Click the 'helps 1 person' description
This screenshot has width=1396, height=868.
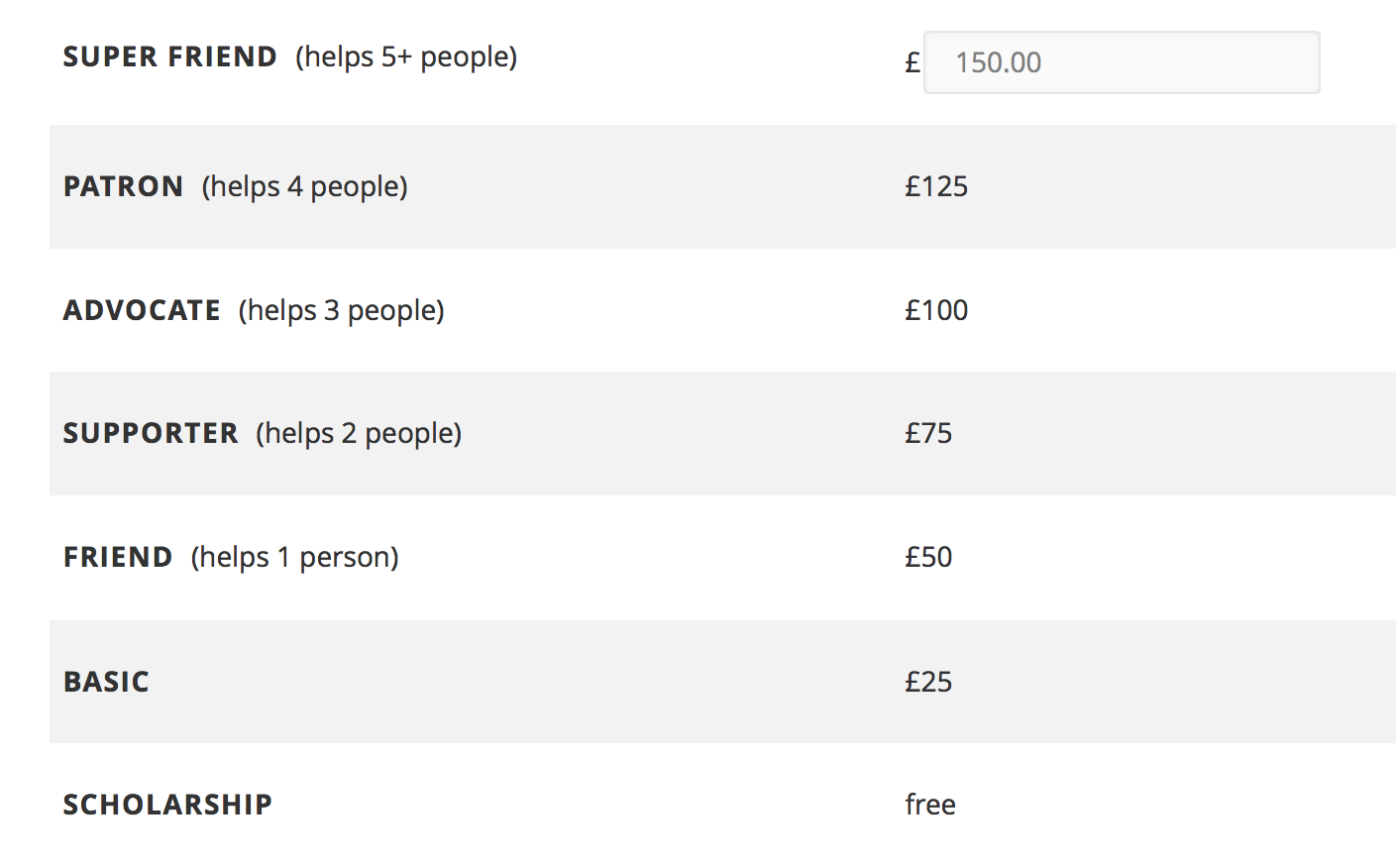tap(295, 558)
